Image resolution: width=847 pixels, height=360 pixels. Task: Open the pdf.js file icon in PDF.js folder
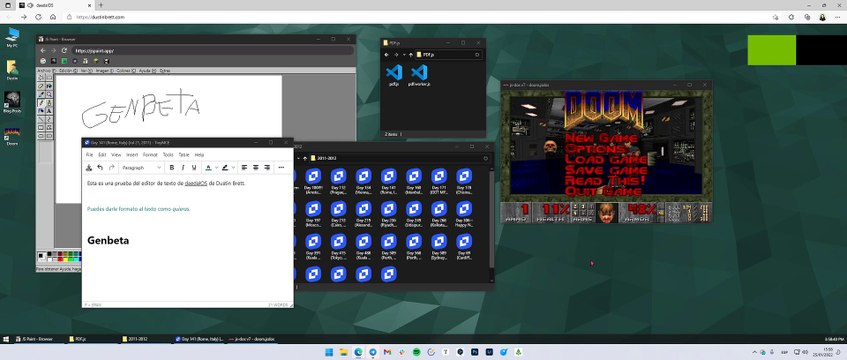(394, 75)
